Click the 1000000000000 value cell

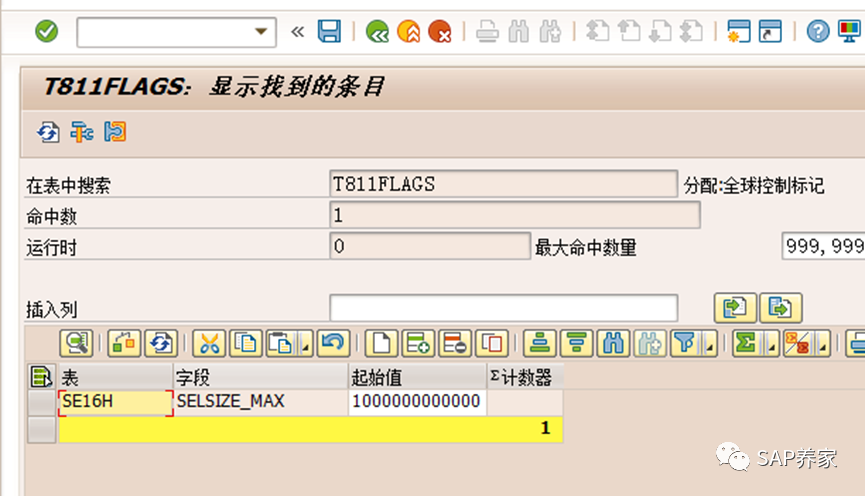pos(418,403)
